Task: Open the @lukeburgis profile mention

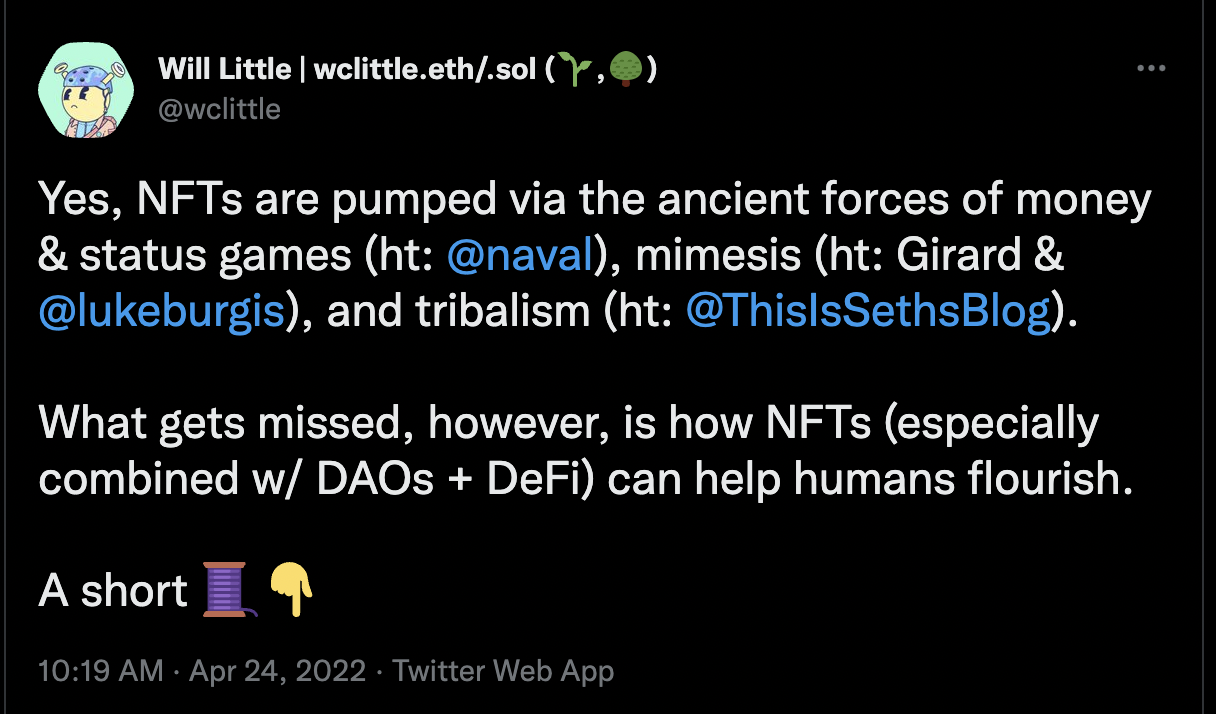Action: click(x=162, y=313)
